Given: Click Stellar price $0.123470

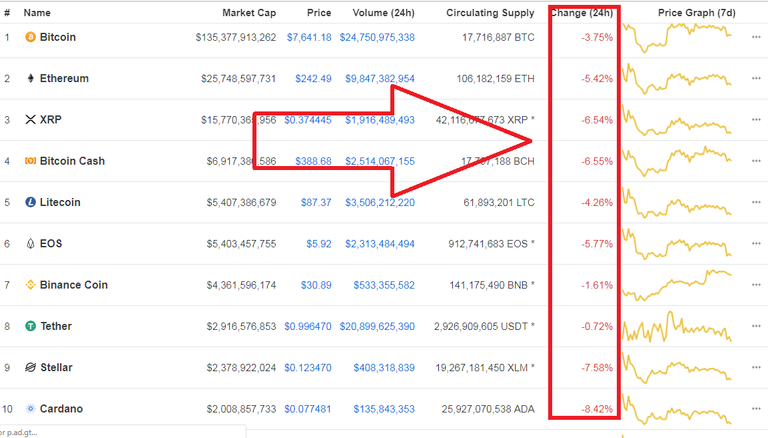Looking at the screenshot, I should click(308, 367).
